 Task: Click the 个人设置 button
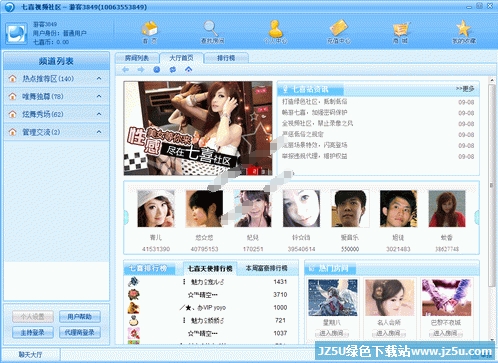pos(33,317)
